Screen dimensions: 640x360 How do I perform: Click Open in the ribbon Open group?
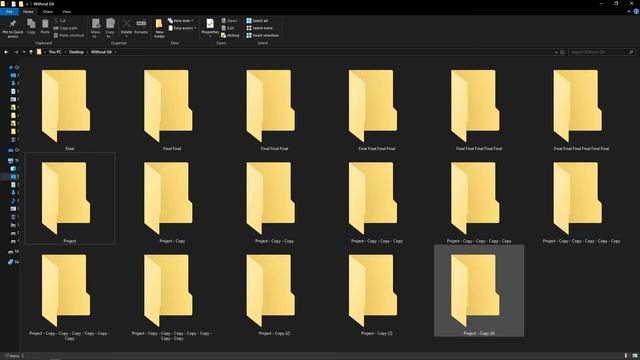click(229, 20)
